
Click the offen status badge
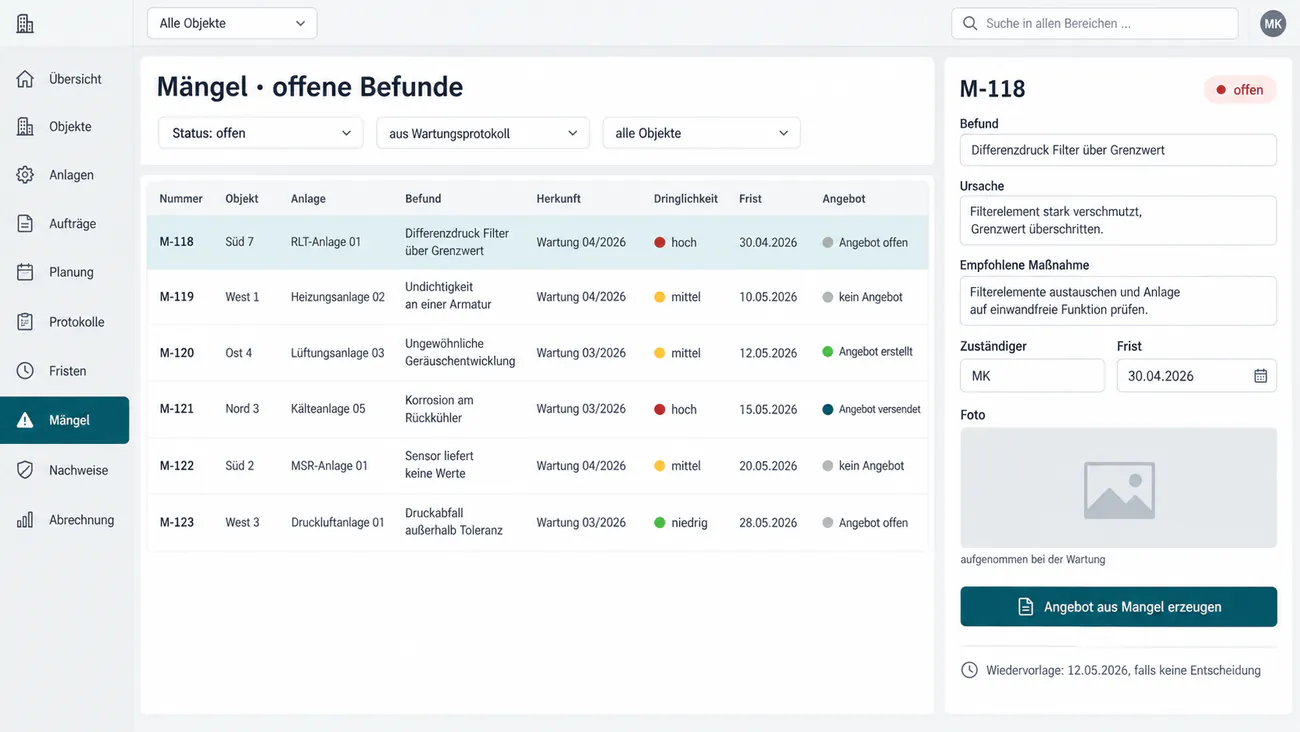click(x=1240, y=90)
